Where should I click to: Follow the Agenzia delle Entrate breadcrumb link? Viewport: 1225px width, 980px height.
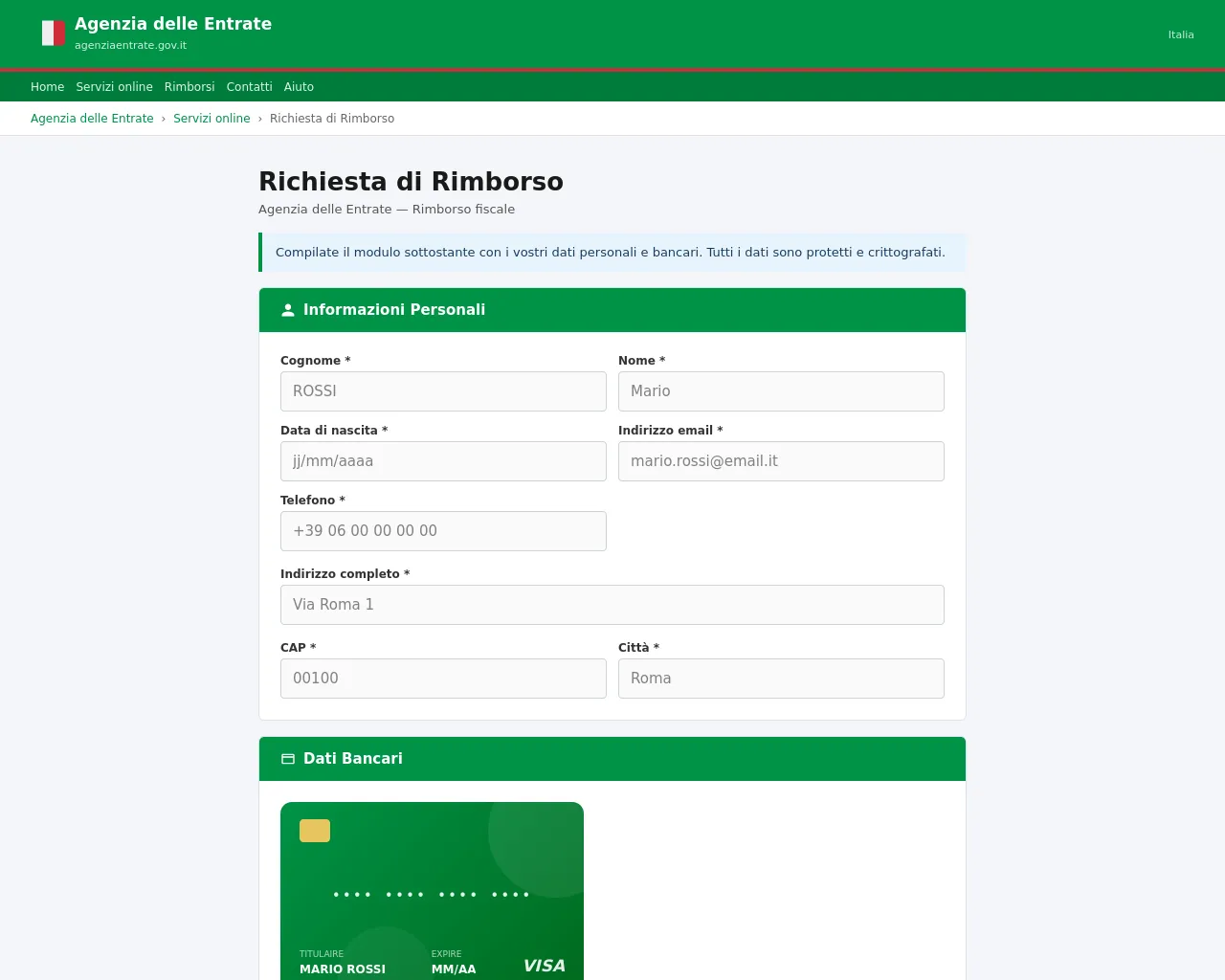[92, 119]
